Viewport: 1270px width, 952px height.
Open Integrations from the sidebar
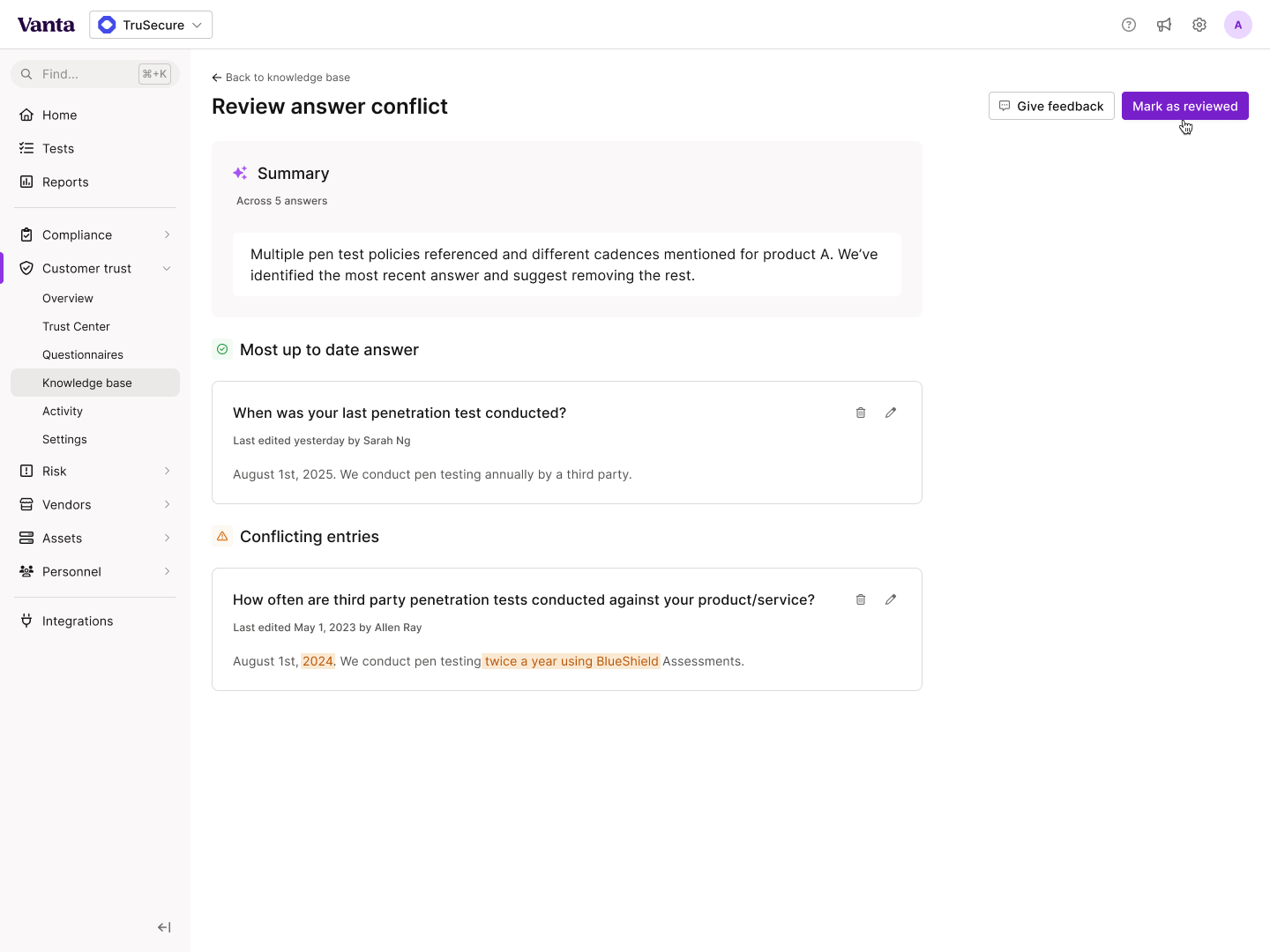click(78, 621)
